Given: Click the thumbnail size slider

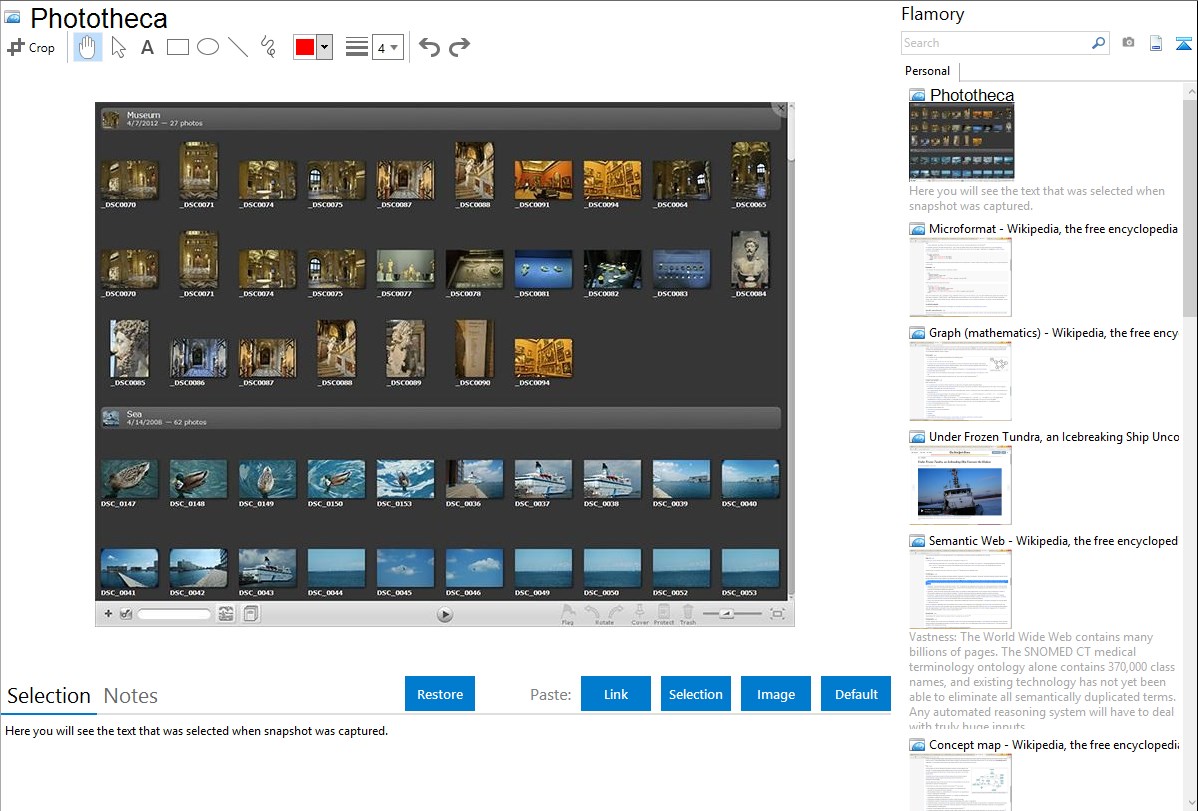Looking at the screenshot, I should point(732,614).
